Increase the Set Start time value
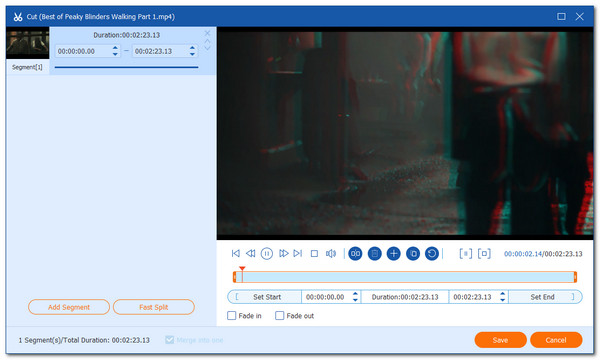The height and width of the screenshot is (360, 600). [x=355, y=294]
